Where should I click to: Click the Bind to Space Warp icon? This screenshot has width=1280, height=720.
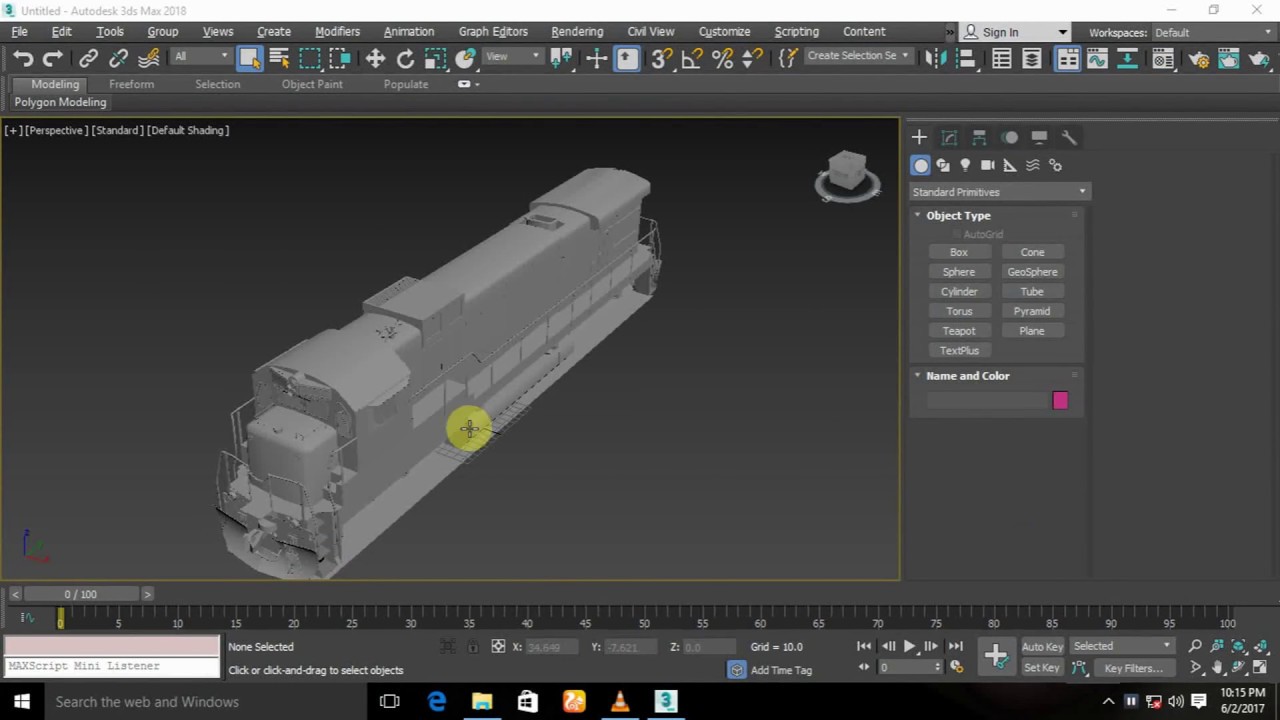tap(148, 59)
